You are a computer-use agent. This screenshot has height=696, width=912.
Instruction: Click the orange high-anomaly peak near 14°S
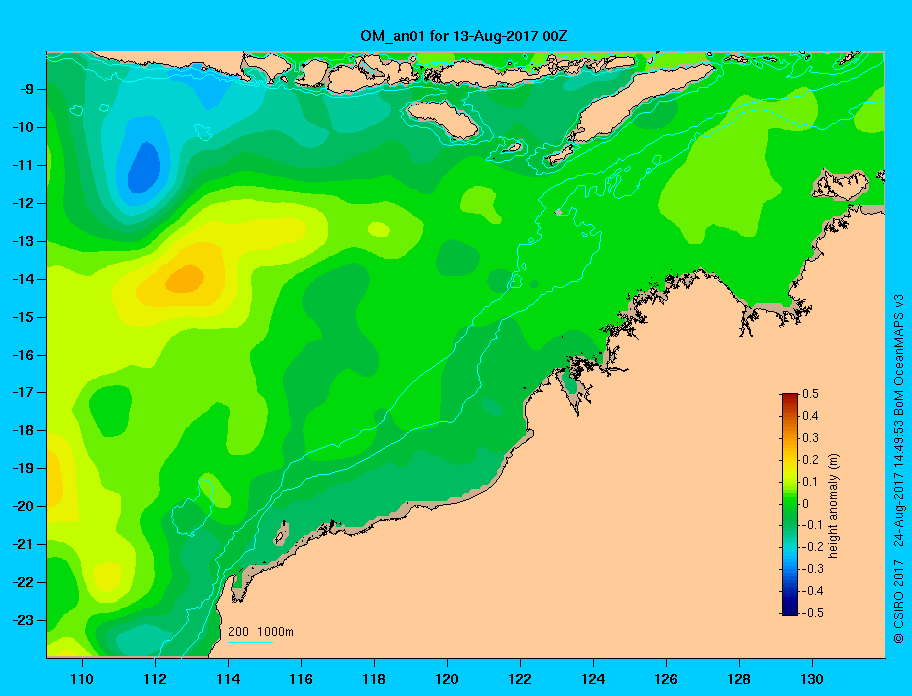click(x=185, y=279)
